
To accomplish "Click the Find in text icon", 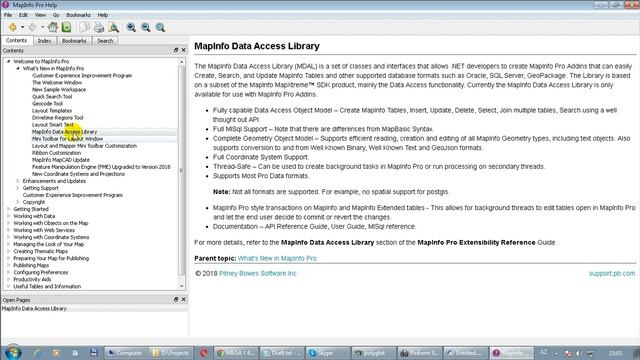I will 113,27.
